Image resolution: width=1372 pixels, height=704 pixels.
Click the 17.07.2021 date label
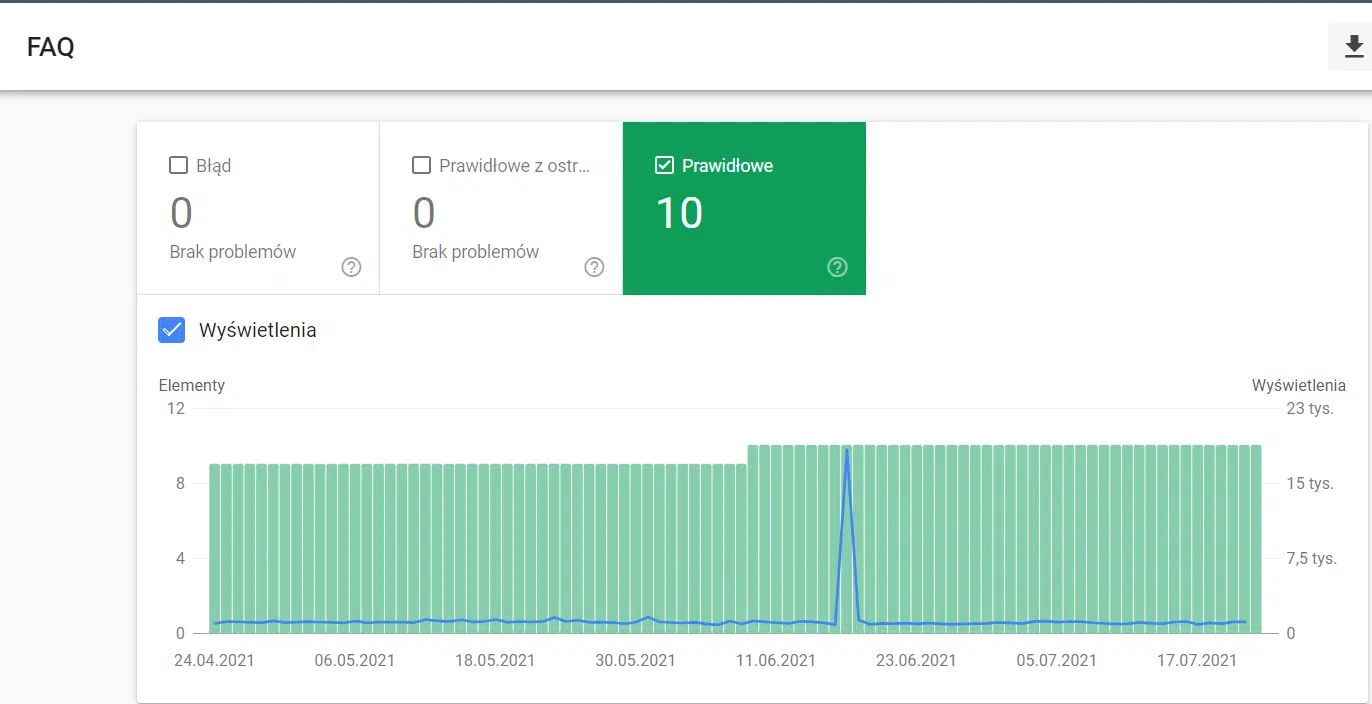point(1197,661)
